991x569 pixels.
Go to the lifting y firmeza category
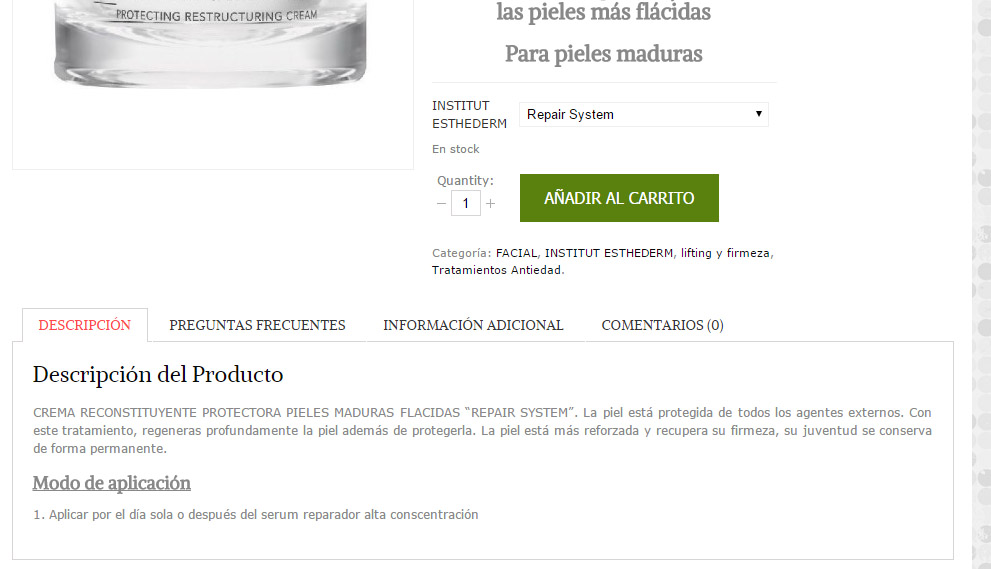[725, 253]
